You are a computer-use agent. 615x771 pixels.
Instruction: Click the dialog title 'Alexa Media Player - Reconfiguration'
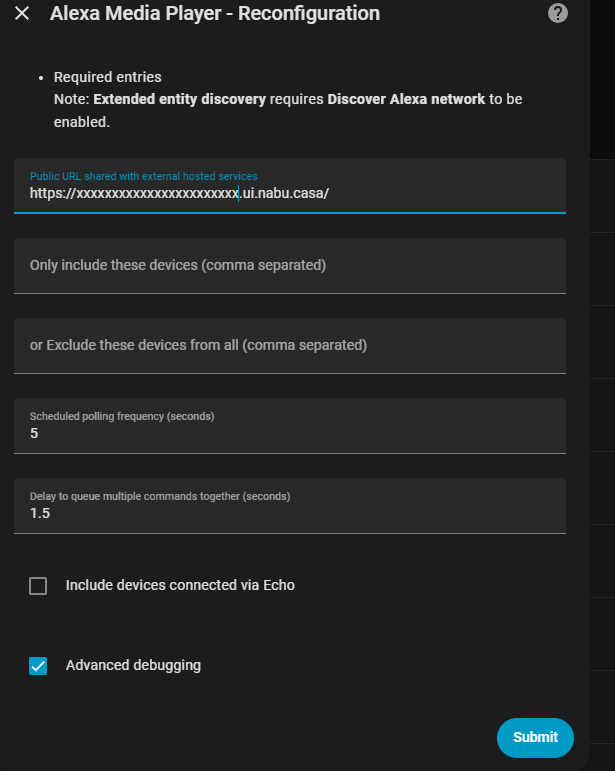[x=215, y=14]
